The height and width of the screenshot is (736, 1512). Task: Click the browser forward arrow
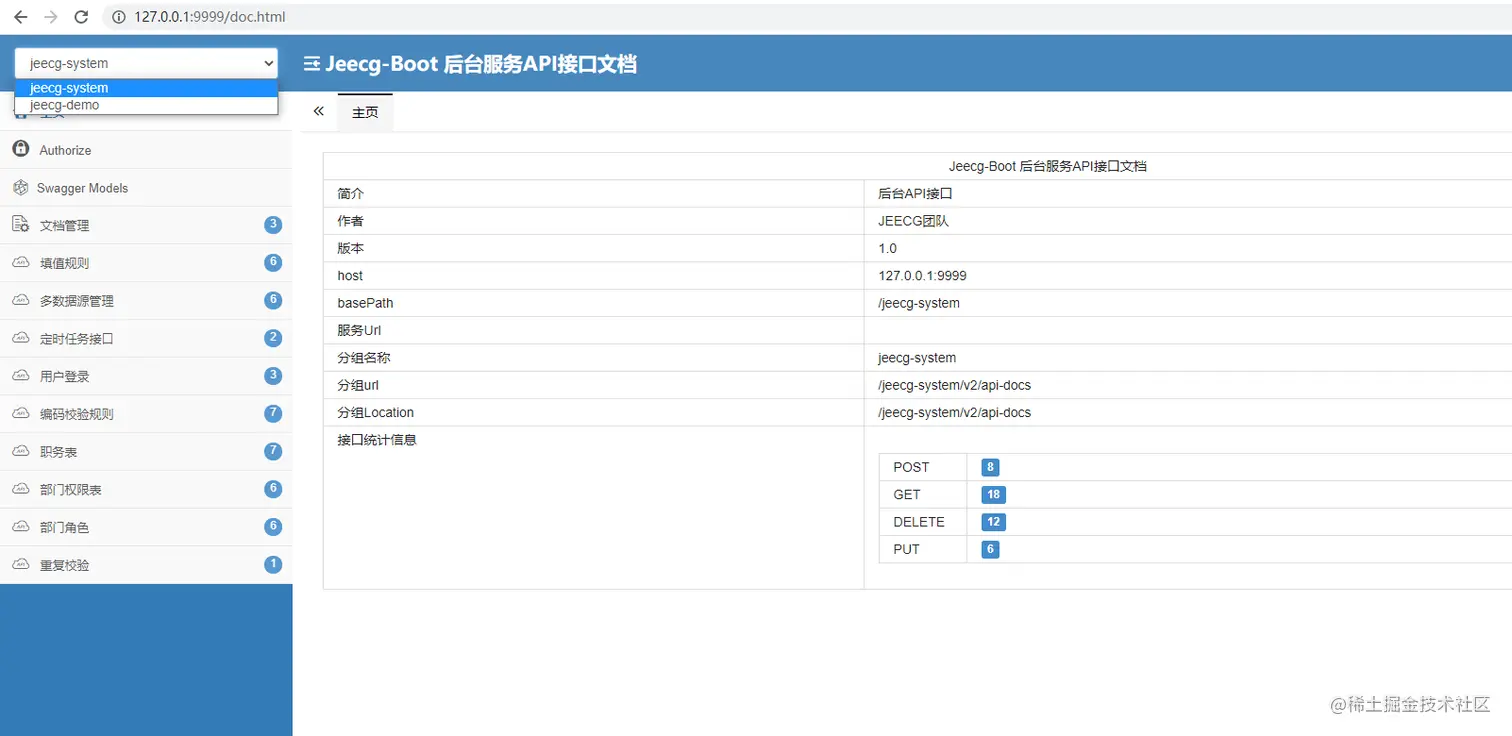coord(51,17)
